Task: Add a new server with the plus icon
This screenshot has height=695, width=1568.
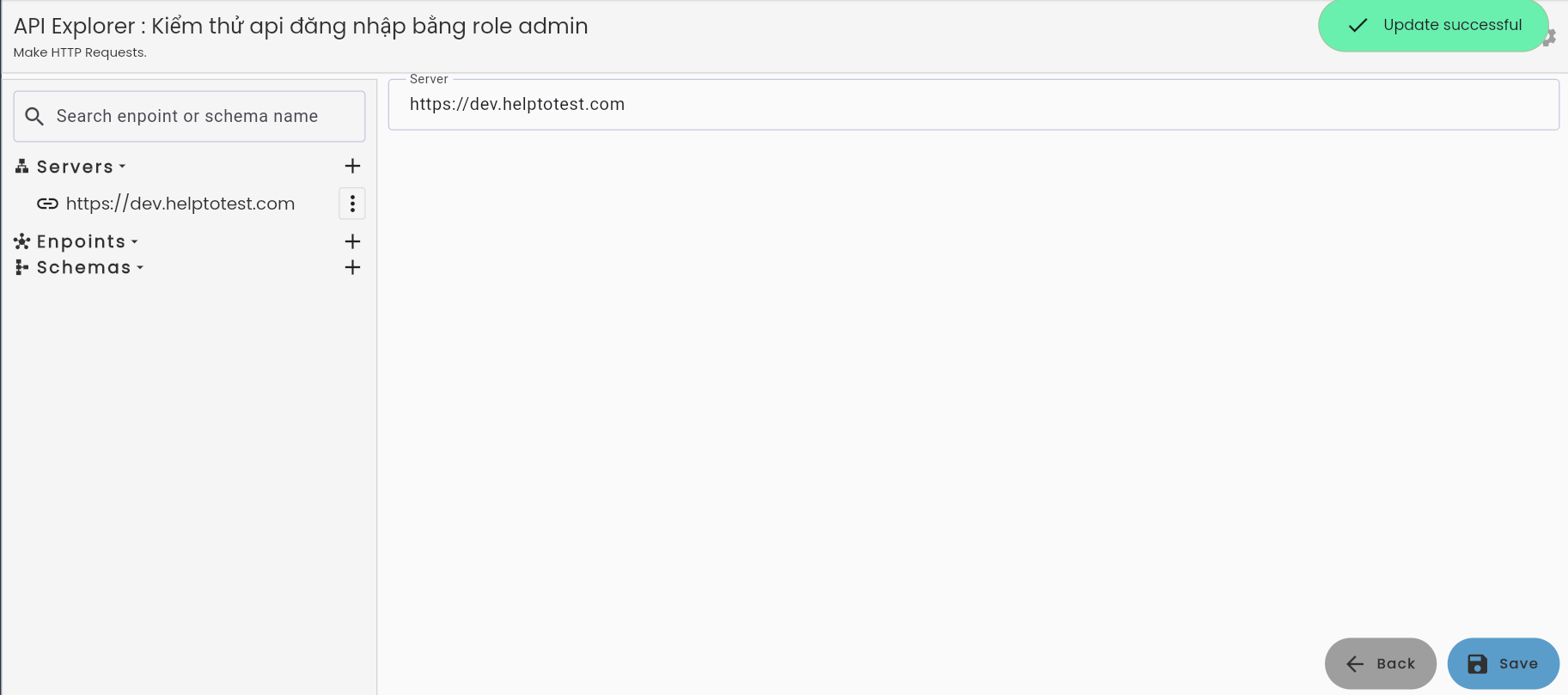Action: point(352,166)
